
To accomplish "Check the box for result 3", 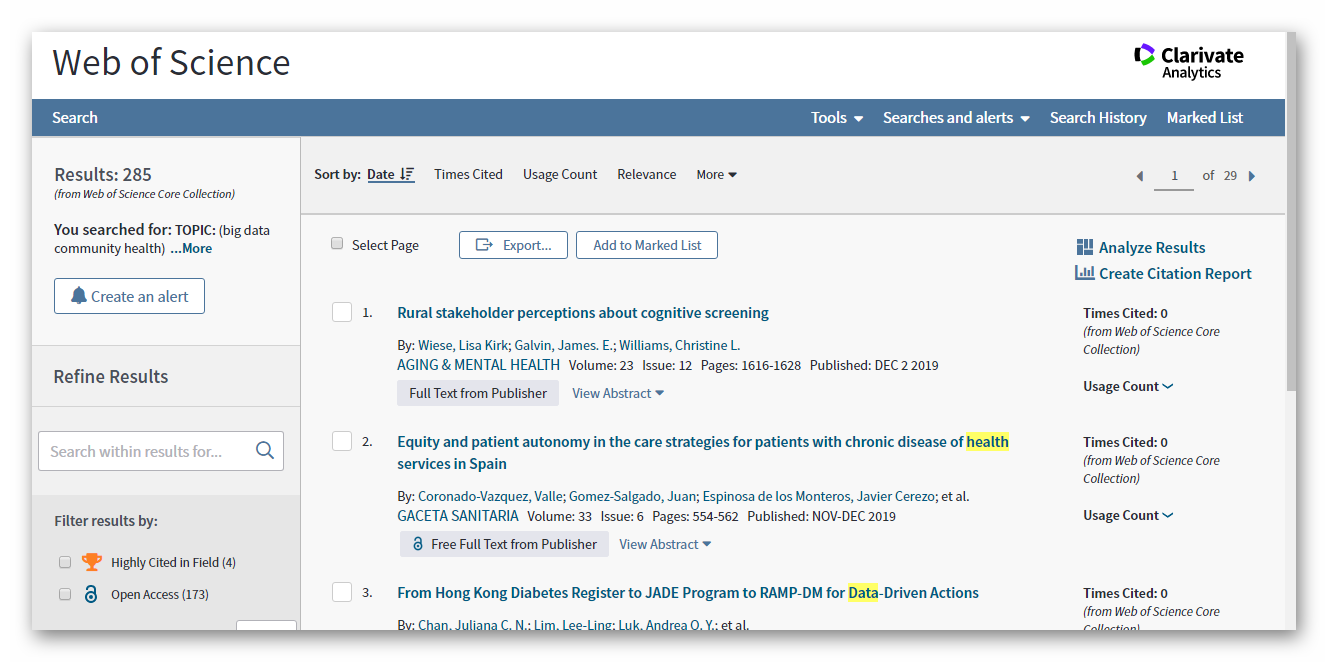I will [x=342, y=592].
